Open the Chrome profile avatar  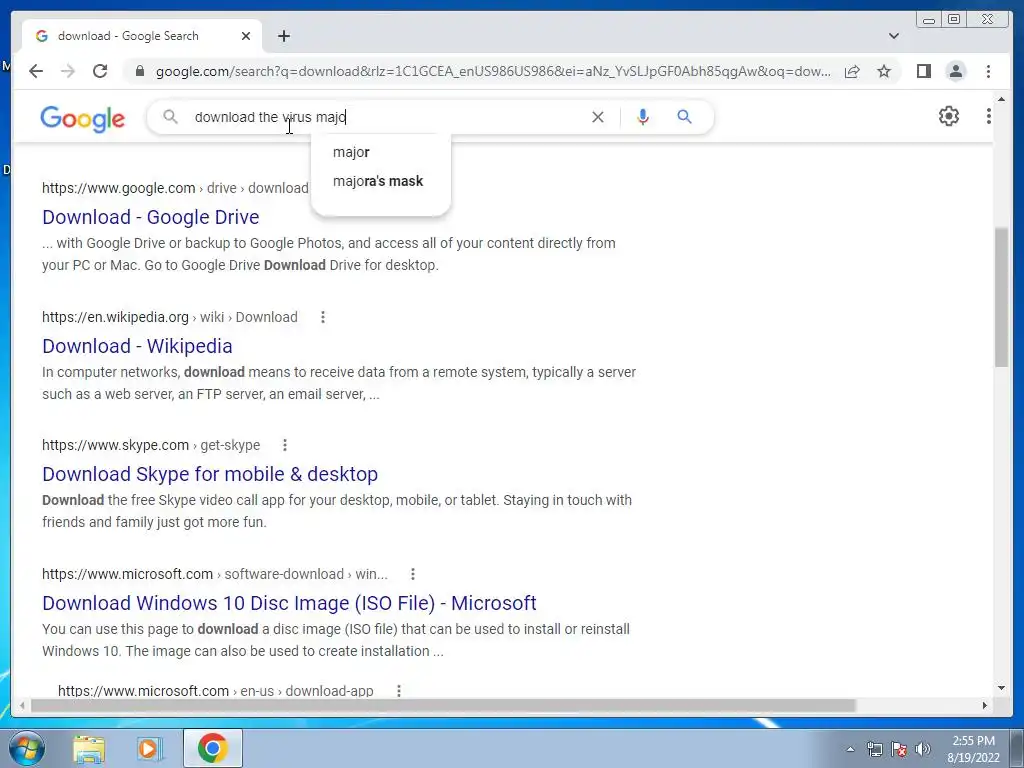point(955,71)
